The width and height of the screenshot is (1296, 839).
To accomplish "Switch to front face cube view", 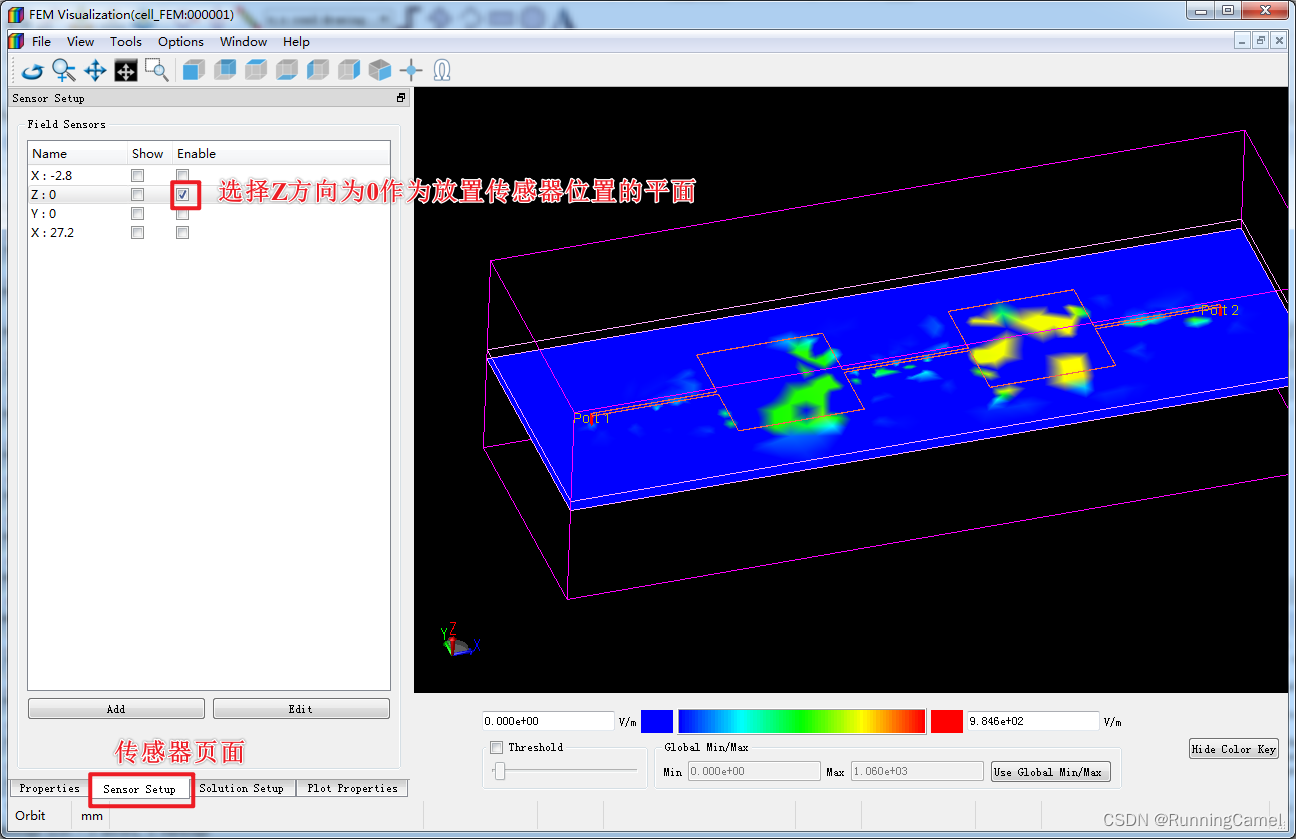I will [x=194, y=70].
